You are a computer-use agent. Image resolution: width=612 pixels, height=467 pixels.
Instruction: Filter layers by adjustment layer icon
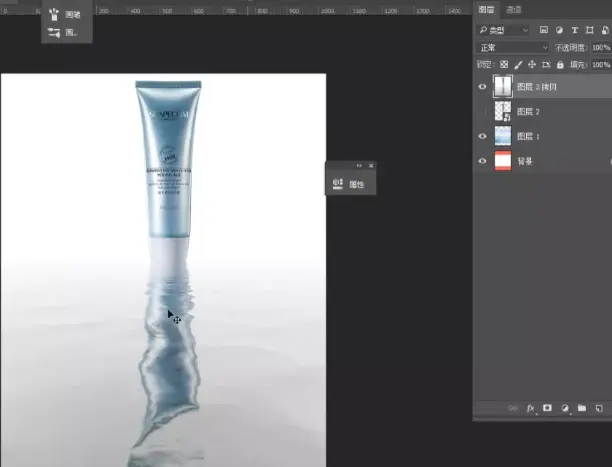coord(559,30)
